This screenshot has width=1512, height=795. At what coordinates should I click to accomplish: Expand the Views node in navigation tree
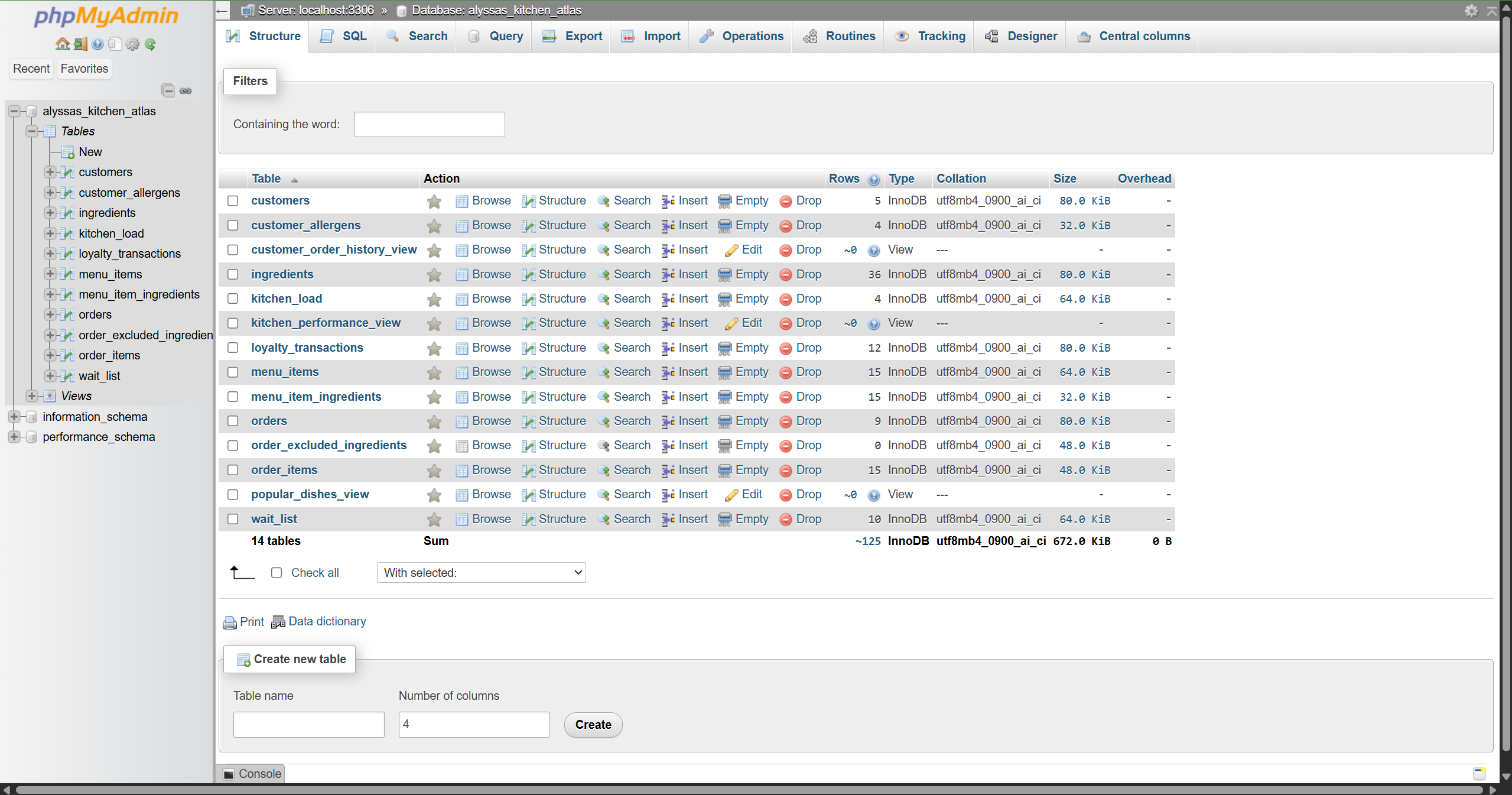tap(32, 396)
